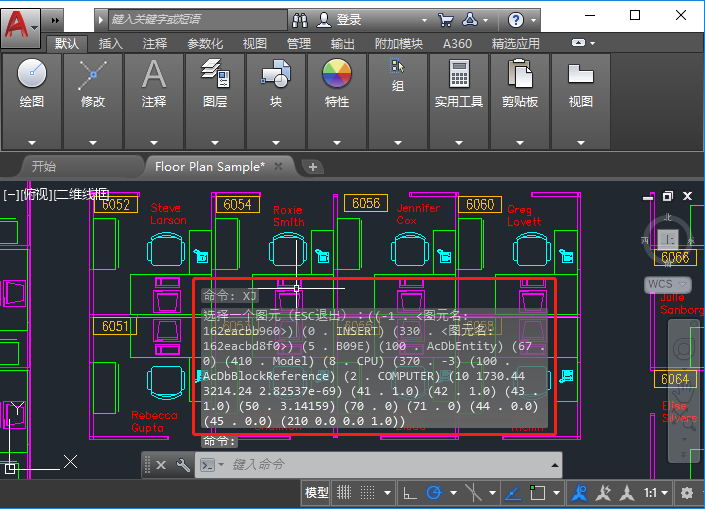Open the 实用工具 (Utilities) calculator icon

pyautogui.click(x=459, y=73)
